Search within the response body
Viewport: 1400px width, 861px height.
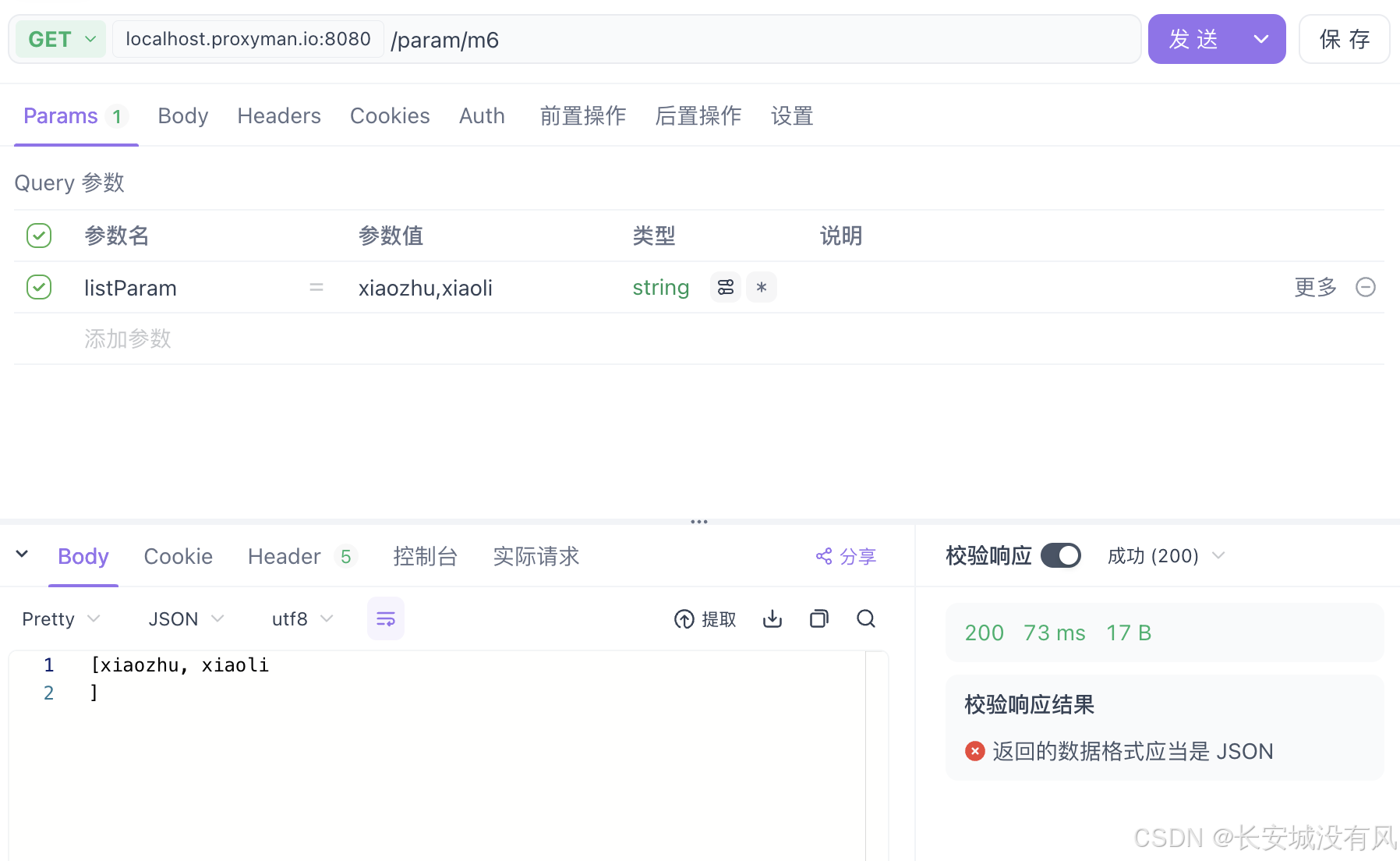point(866,619)
